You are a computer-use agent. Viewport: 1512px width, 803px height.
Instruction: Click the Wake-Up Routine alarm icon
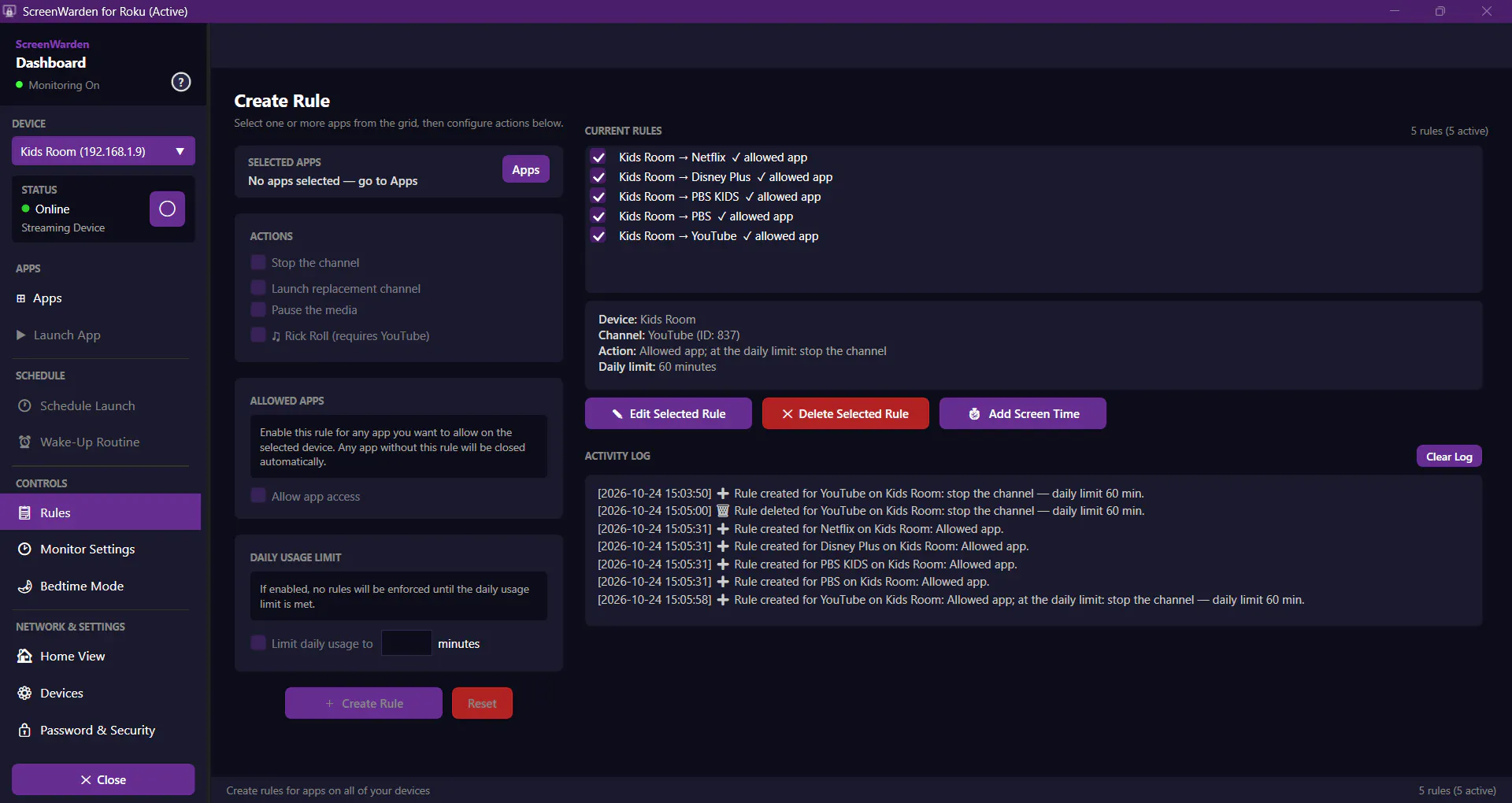[24, 442]
